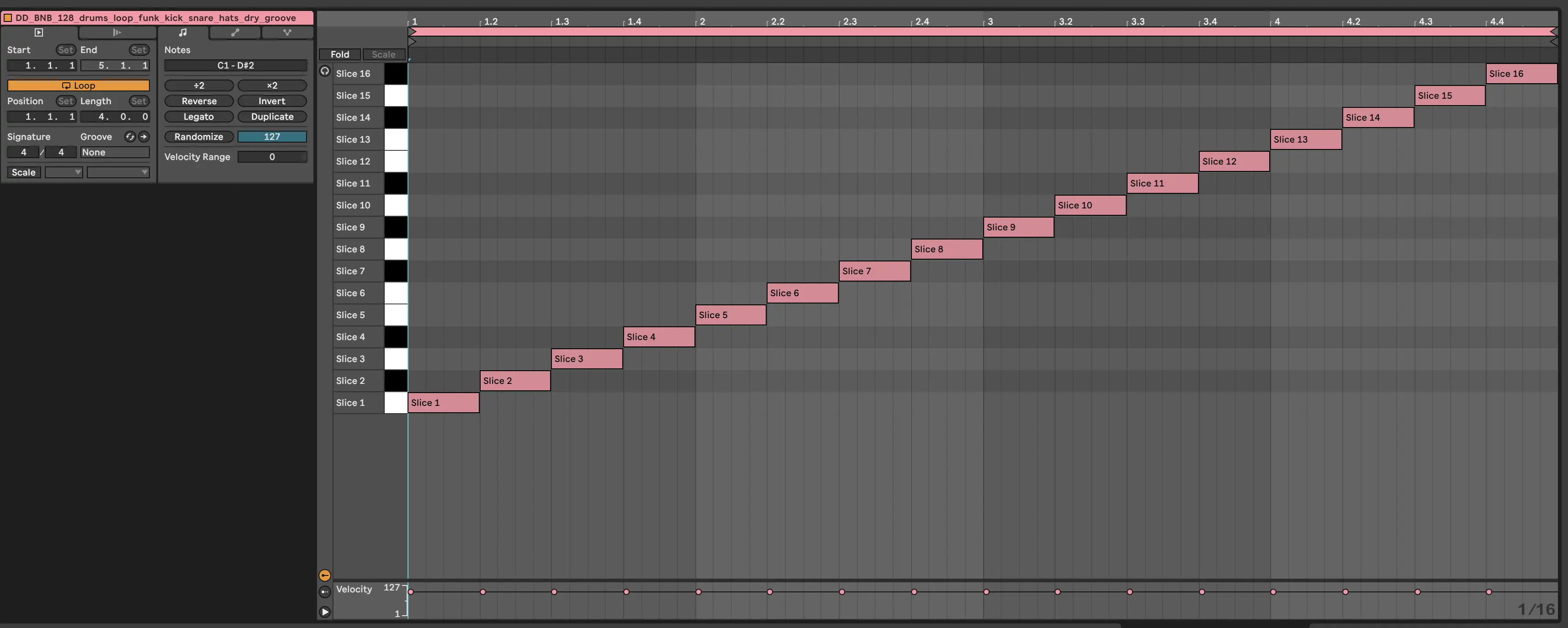Collapse velocity editor with orange toggle icon
The image size is (1568, 628).
325,575
